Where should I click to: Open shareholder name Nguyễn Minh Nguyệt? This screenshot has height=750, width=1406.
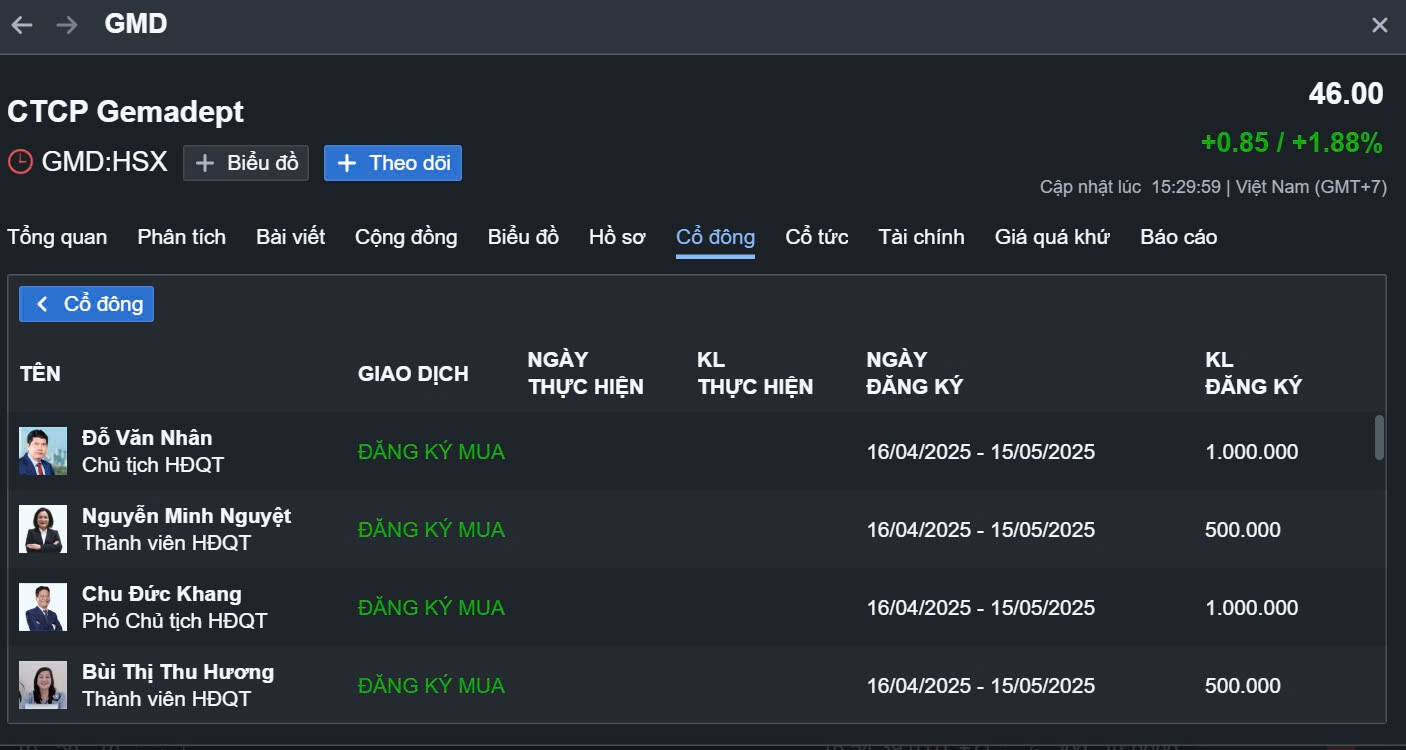click(186, 516)
